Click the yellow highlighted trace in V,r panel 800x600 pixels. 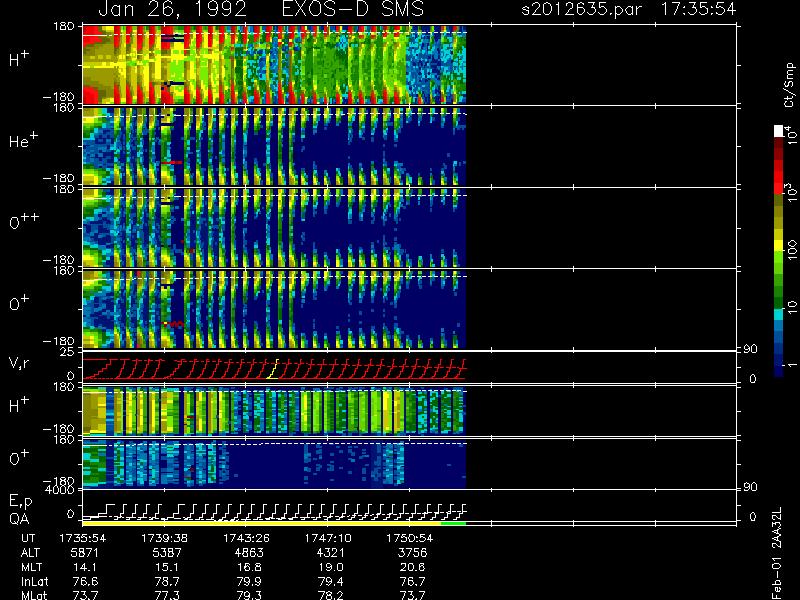tap(273, 369)
